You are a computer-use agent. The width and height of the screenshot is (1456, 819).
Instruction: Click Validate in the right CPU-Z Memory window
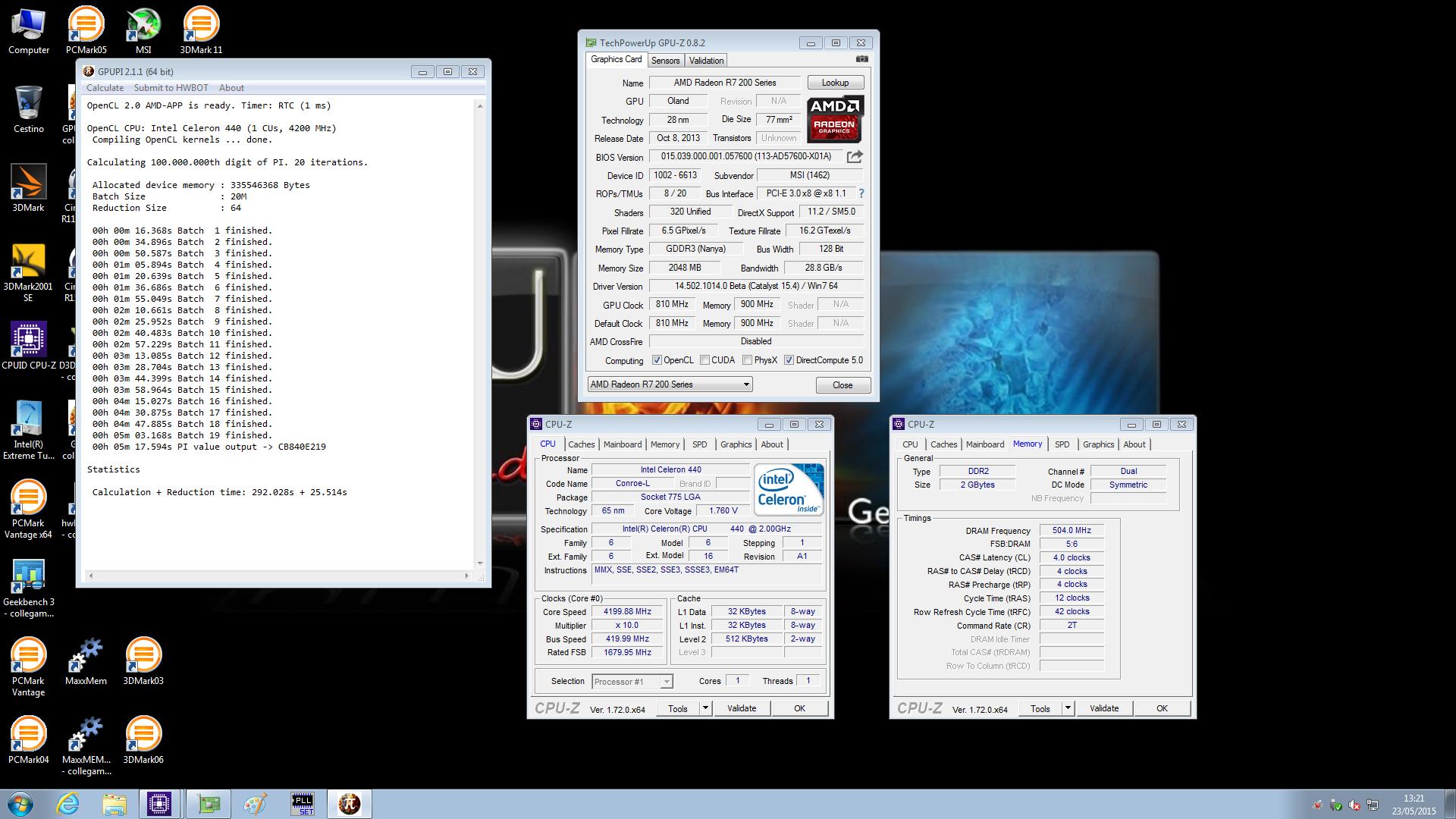1104,708
